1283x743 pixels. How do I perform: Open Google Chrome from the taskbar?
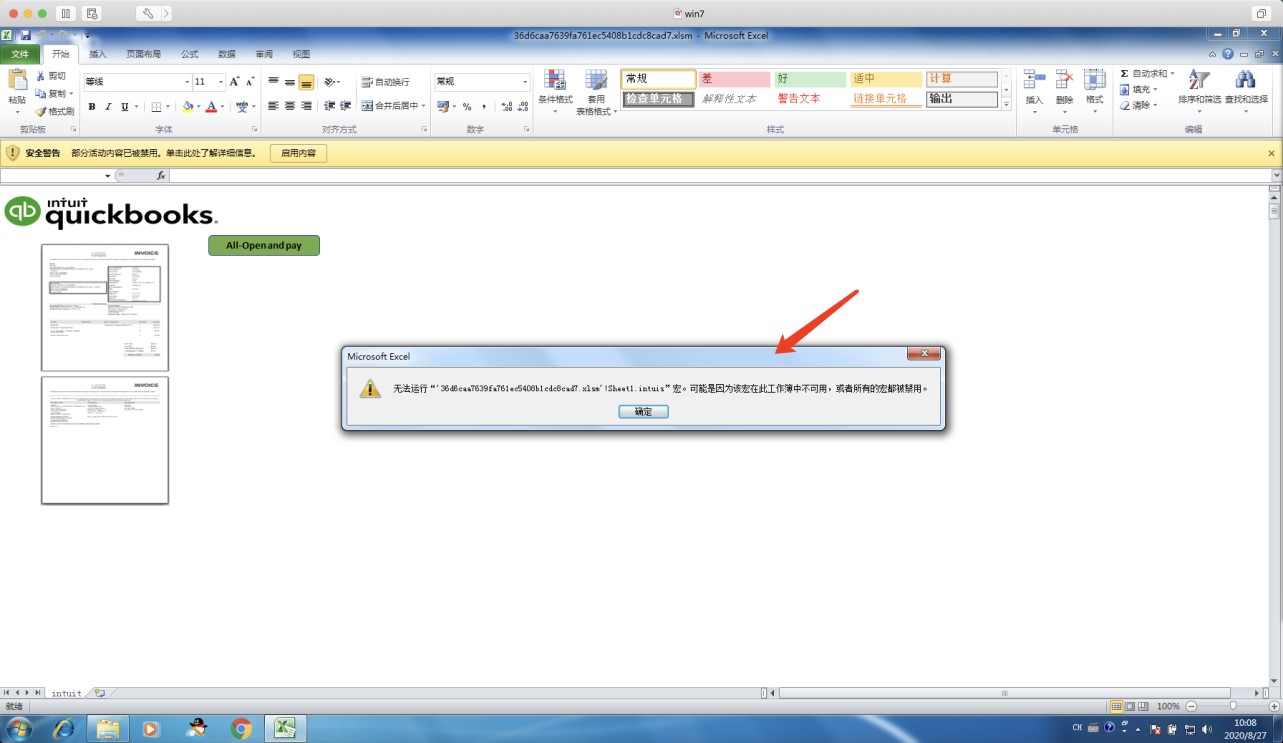(241, 728)
